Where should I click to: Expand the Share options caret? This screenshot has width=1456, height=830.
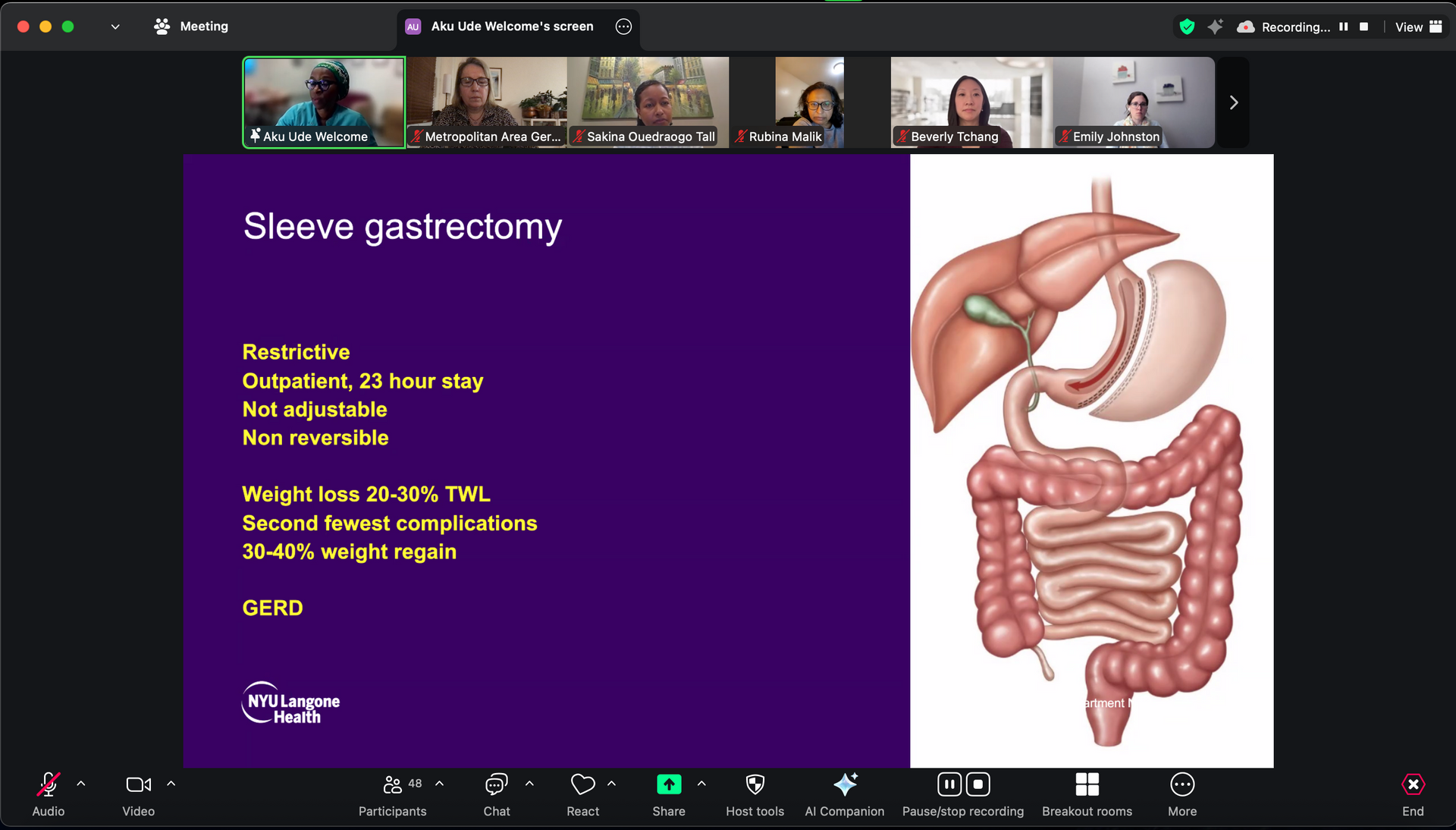(701, 784)
